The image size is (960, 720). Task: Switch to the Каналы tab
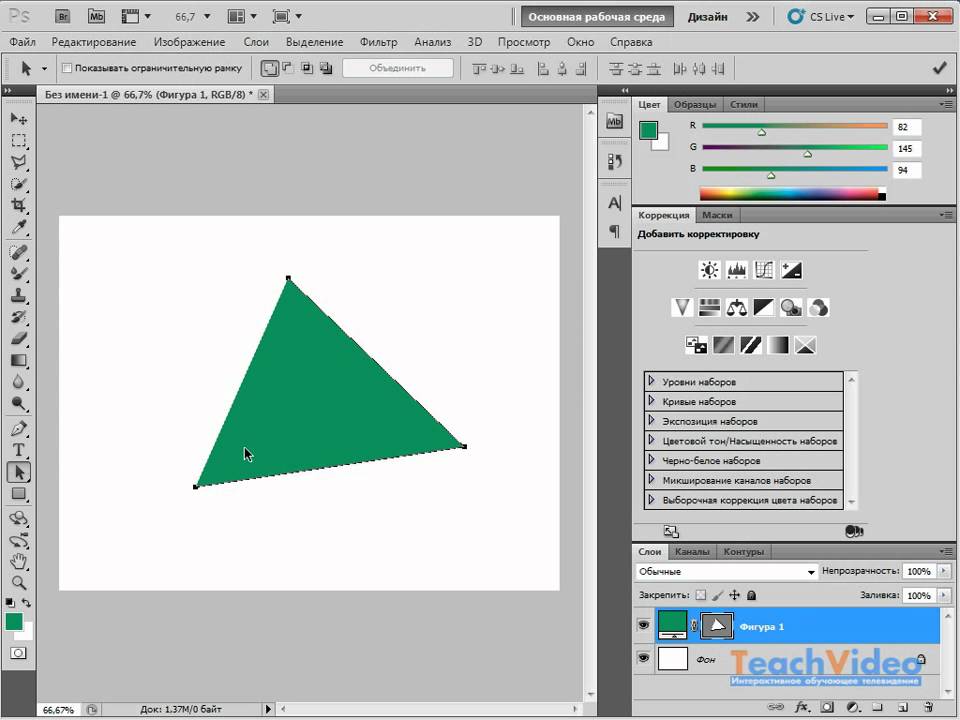pyautogui.click(x=692, y=551)
